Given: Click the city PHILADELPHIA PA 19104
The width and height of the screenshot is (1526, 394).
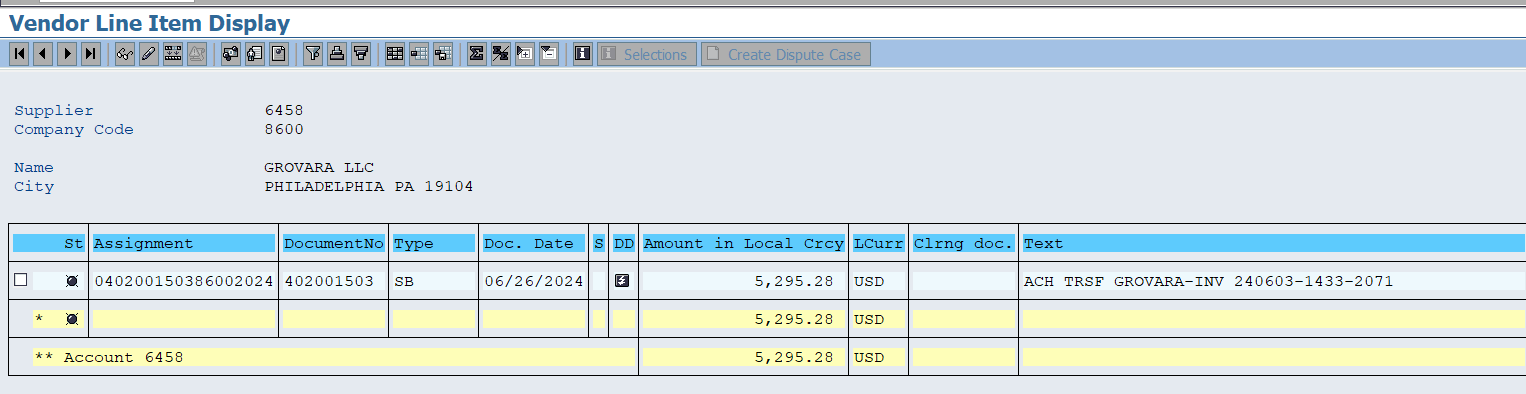Looking at the screenshot, I should click(x=369, y=186).
